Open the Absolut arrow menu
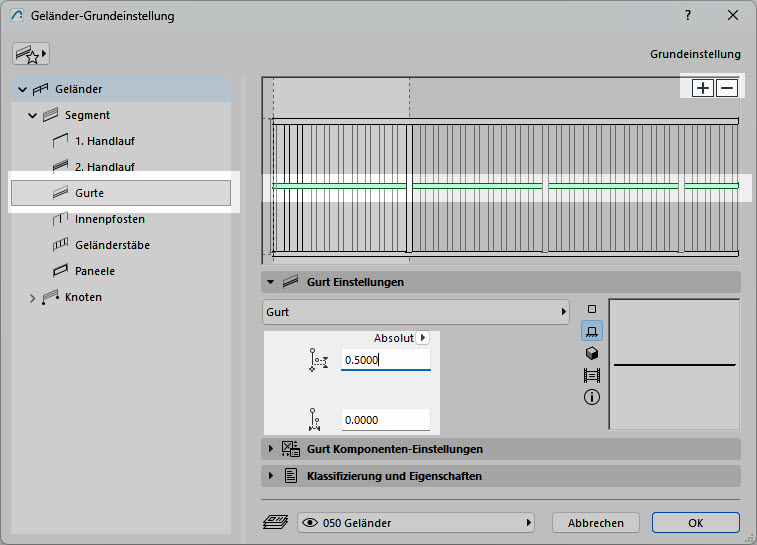Image resolution: width=757 pixels, height=545 pixels. (x=422, y=338)
